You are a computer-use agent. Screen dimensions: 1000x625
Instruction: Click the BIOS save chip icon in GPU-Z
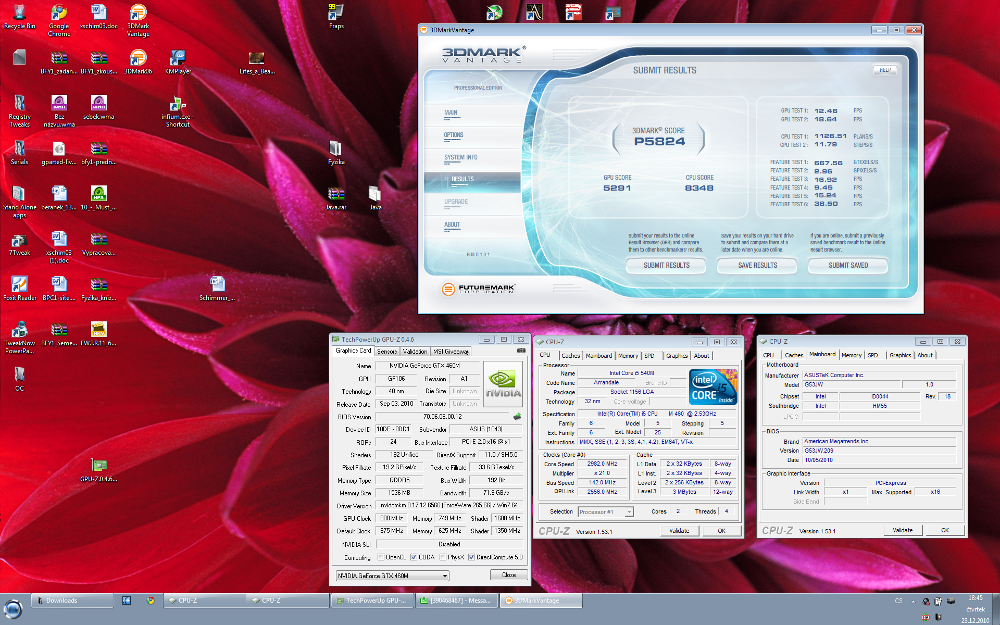tap(517, 416)
